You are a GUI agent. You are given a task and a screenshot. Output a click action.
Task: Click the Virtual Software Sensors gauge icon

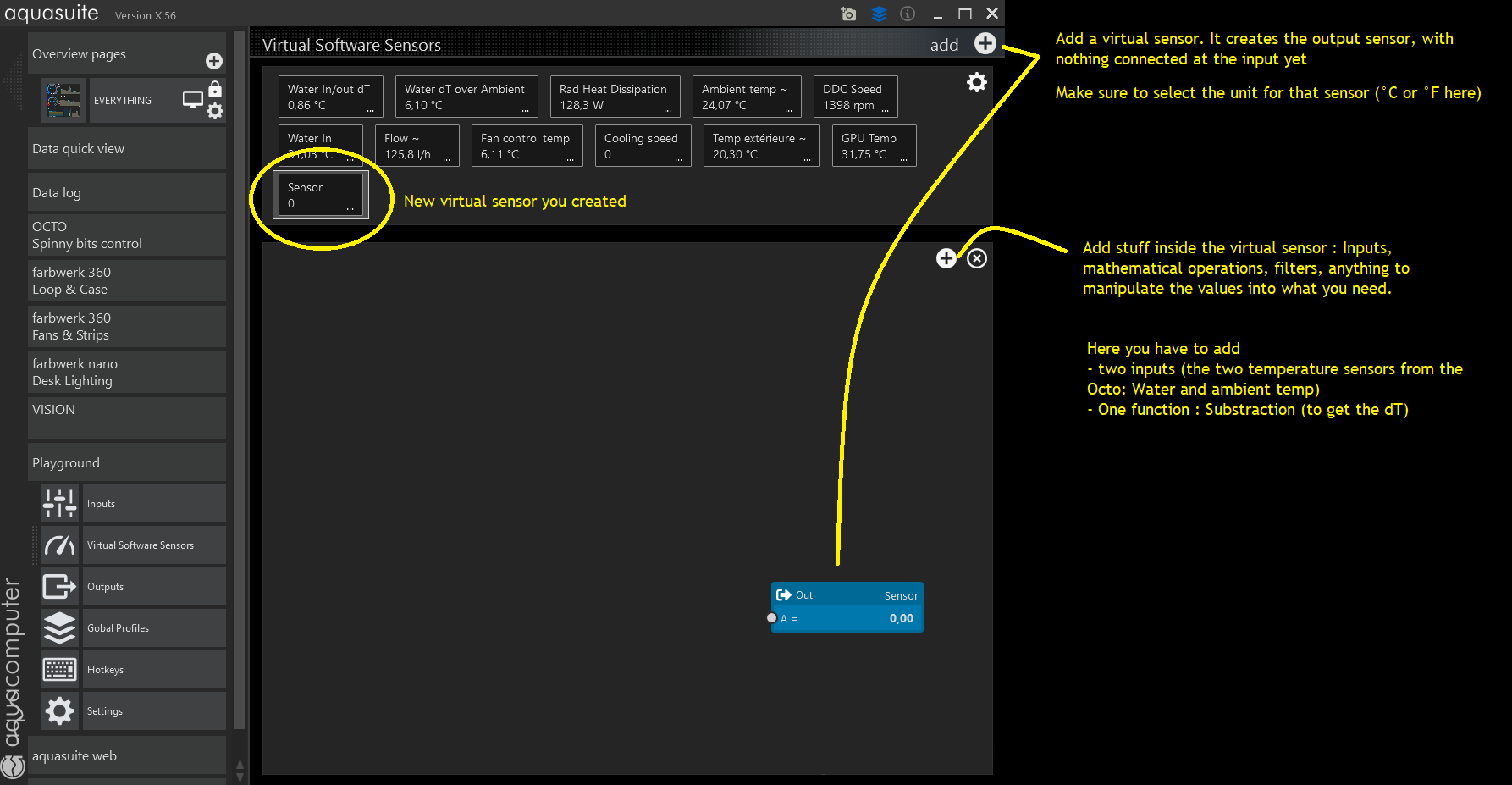[60, 545]
